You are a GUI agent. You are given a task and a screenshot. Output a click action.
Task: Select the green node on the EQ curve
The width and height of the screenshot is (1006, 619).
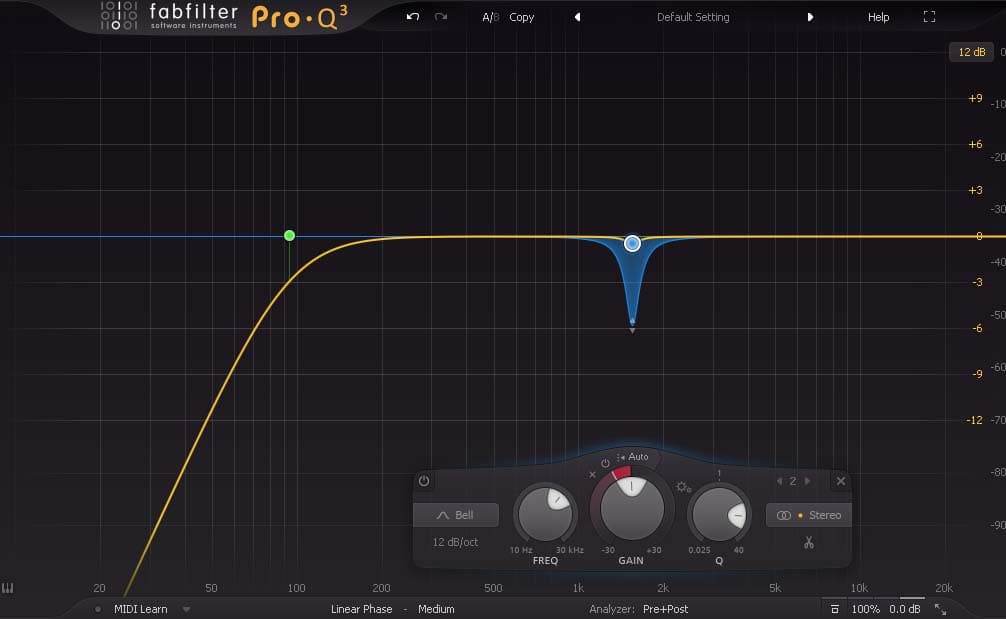point(289,235)
